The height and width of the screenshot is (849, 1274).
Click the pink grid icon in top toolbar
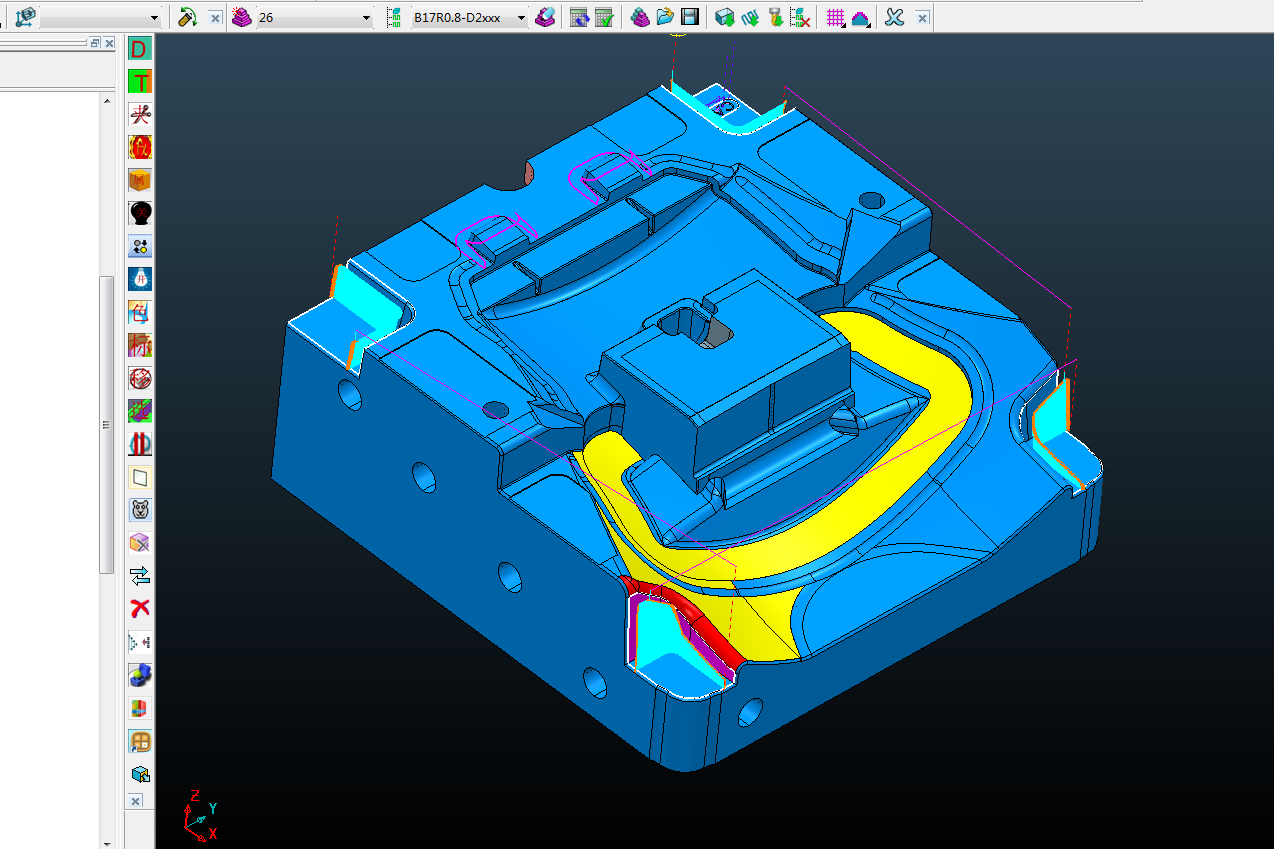(836, 17)
